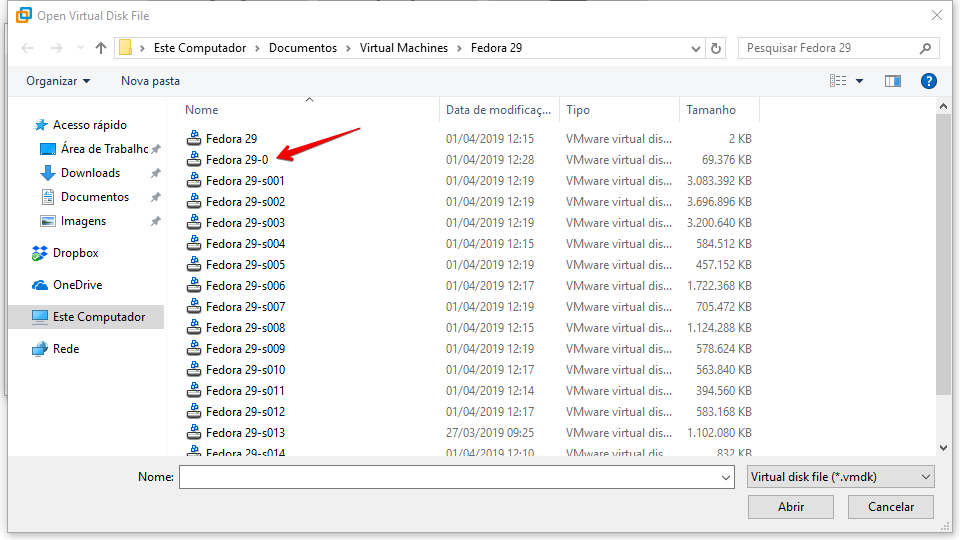This screenshot has width=960, height=540.
Task: Open the address bar history dropdown
Action: 697,48
